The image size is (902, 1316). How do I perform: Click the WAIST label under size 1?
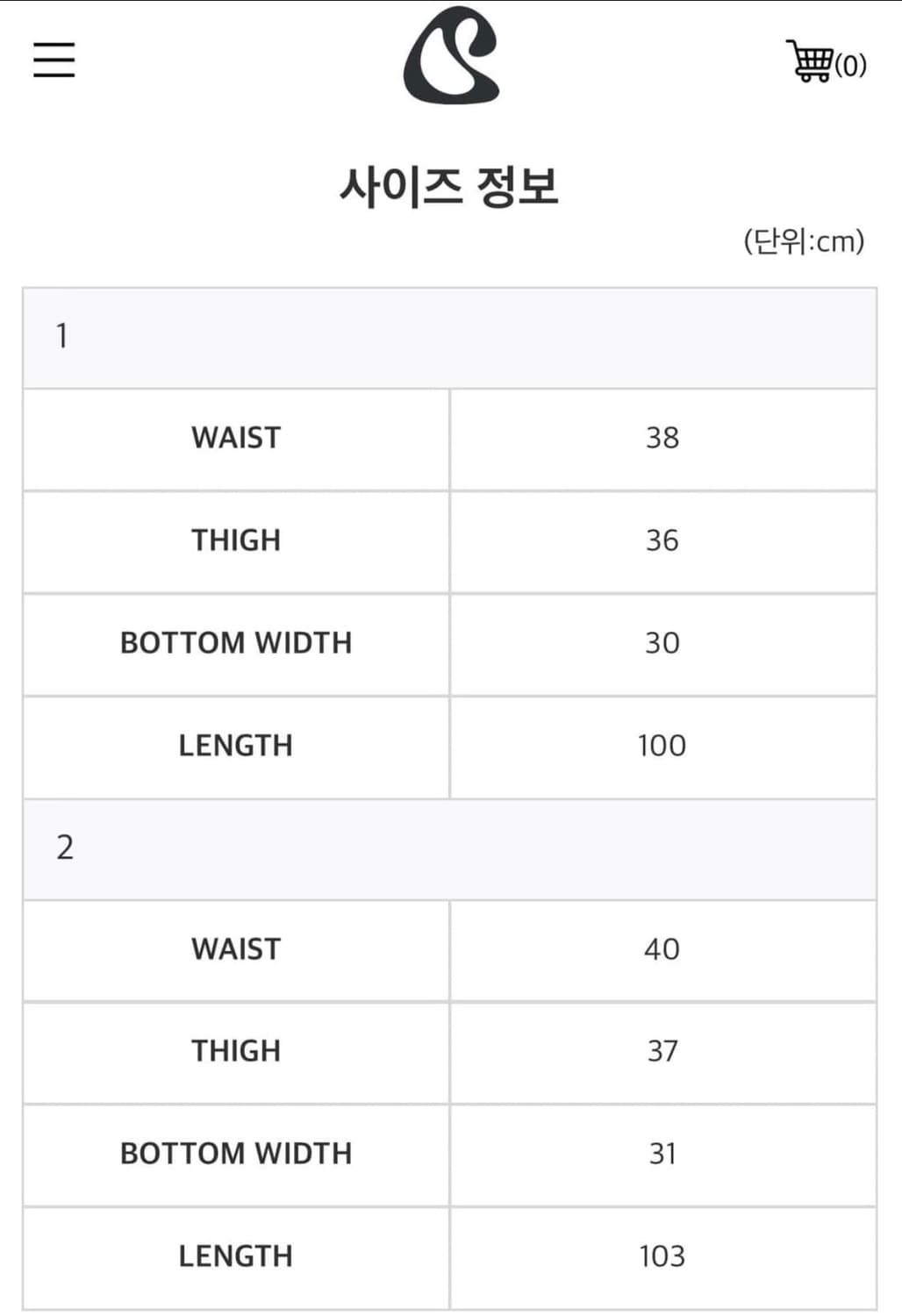[236, 438]
